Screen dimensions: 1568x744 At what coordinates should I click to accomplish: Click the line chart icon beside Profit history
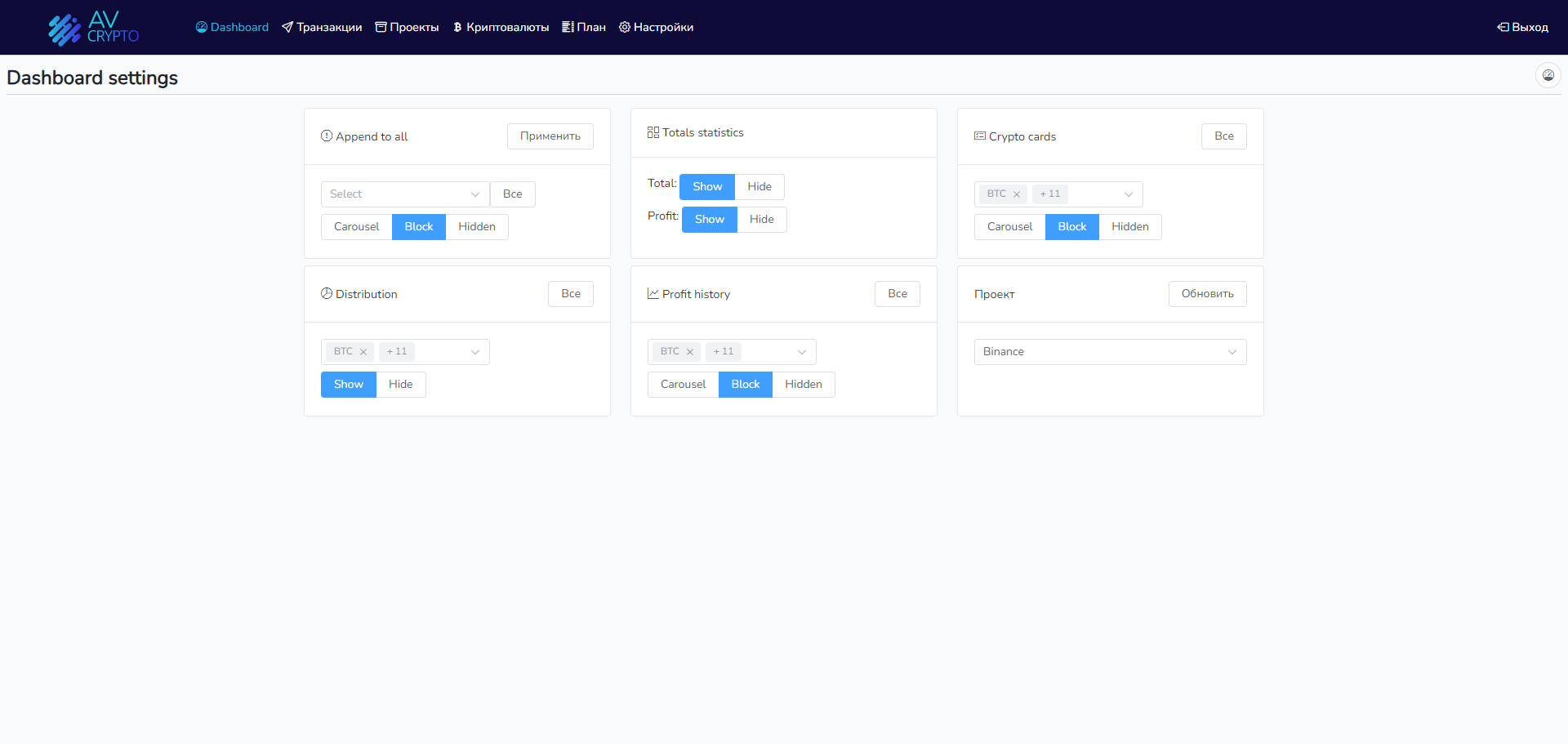click(653, 293)
